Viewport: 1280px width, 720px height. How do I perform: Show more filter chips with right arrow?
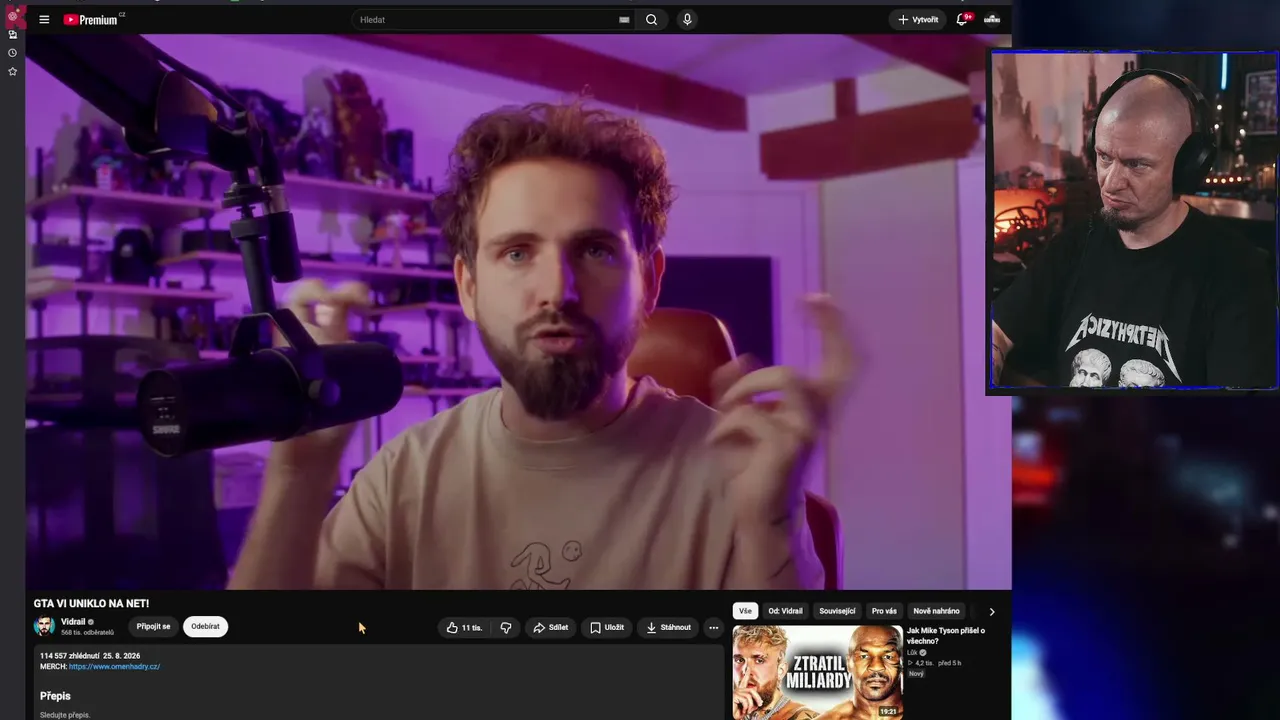992,611
